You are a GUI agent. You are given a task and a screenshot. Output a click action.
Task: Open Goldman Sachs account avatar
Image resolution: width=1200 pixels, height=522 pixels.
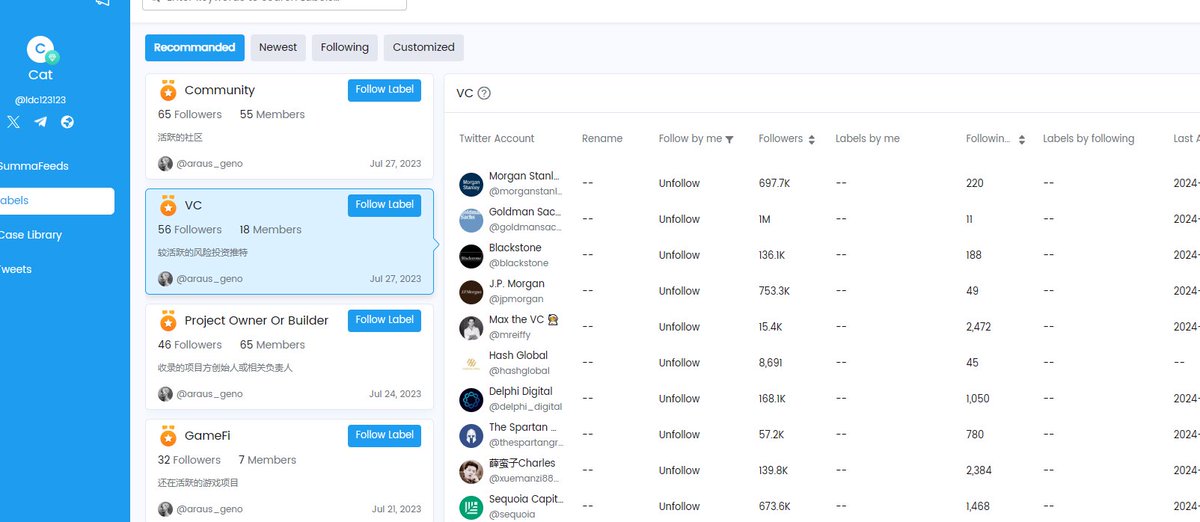[x=471, y=220]
